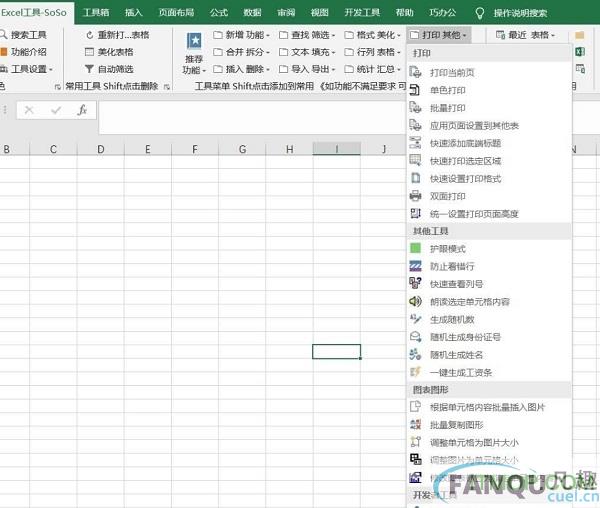
Task: Open the 导入 导出 dropdown
Action: pos(307,69)
